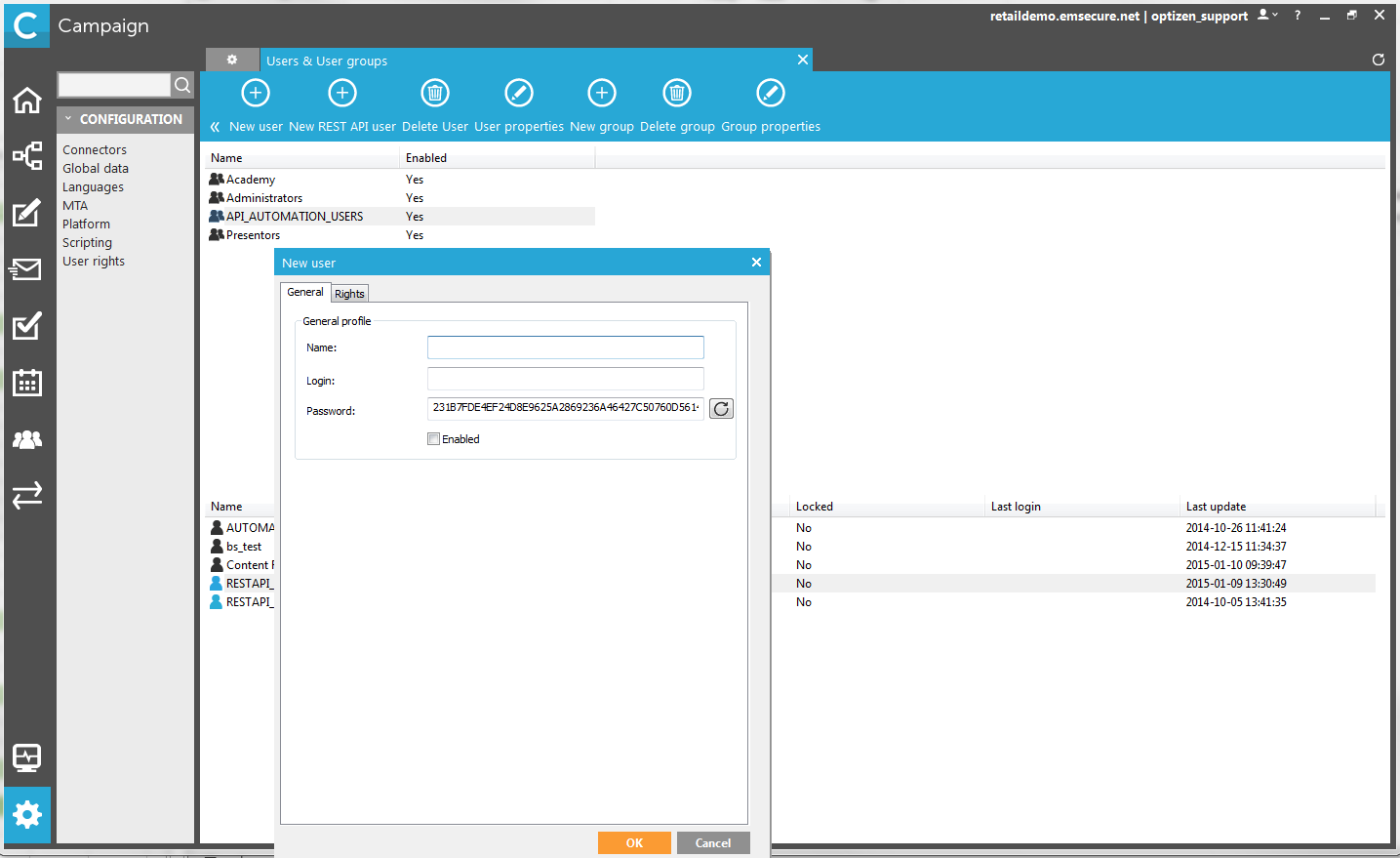The width and height of the screenshot is (1400, 858).
Task: Regenerate password with the refresh icon
Action: pos(721,409)
